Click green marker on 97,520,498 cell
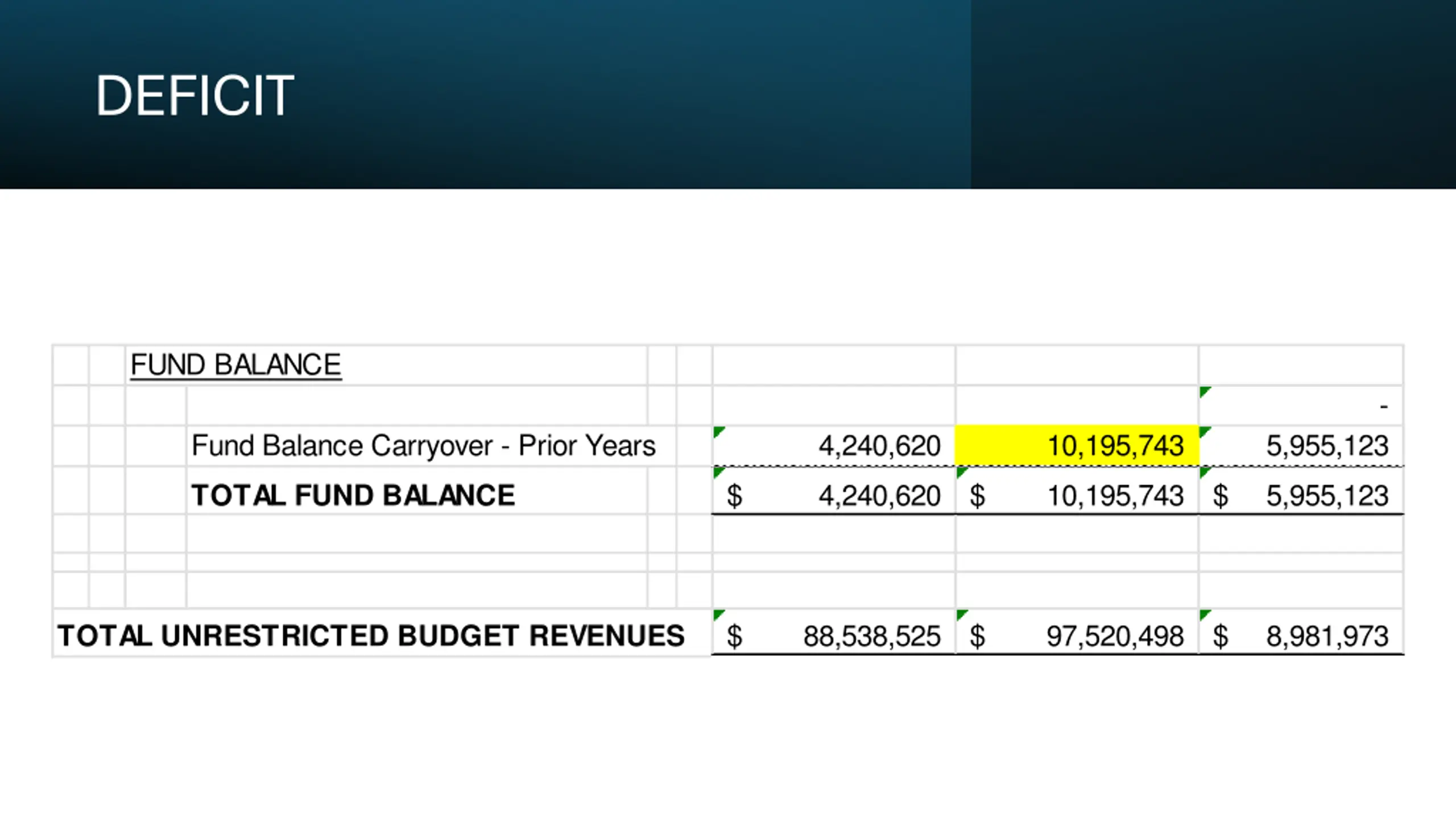 (x=962, y=615)
